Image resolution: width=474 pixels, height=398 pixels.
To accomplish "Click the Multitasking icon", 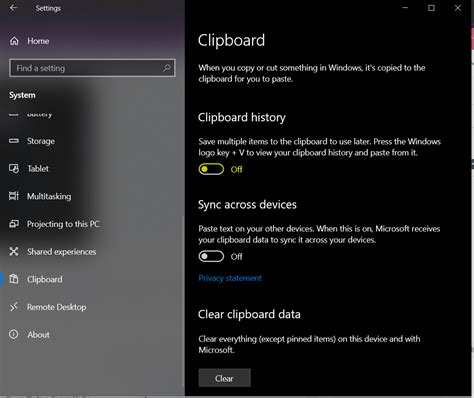I will (x=14, y=196).
